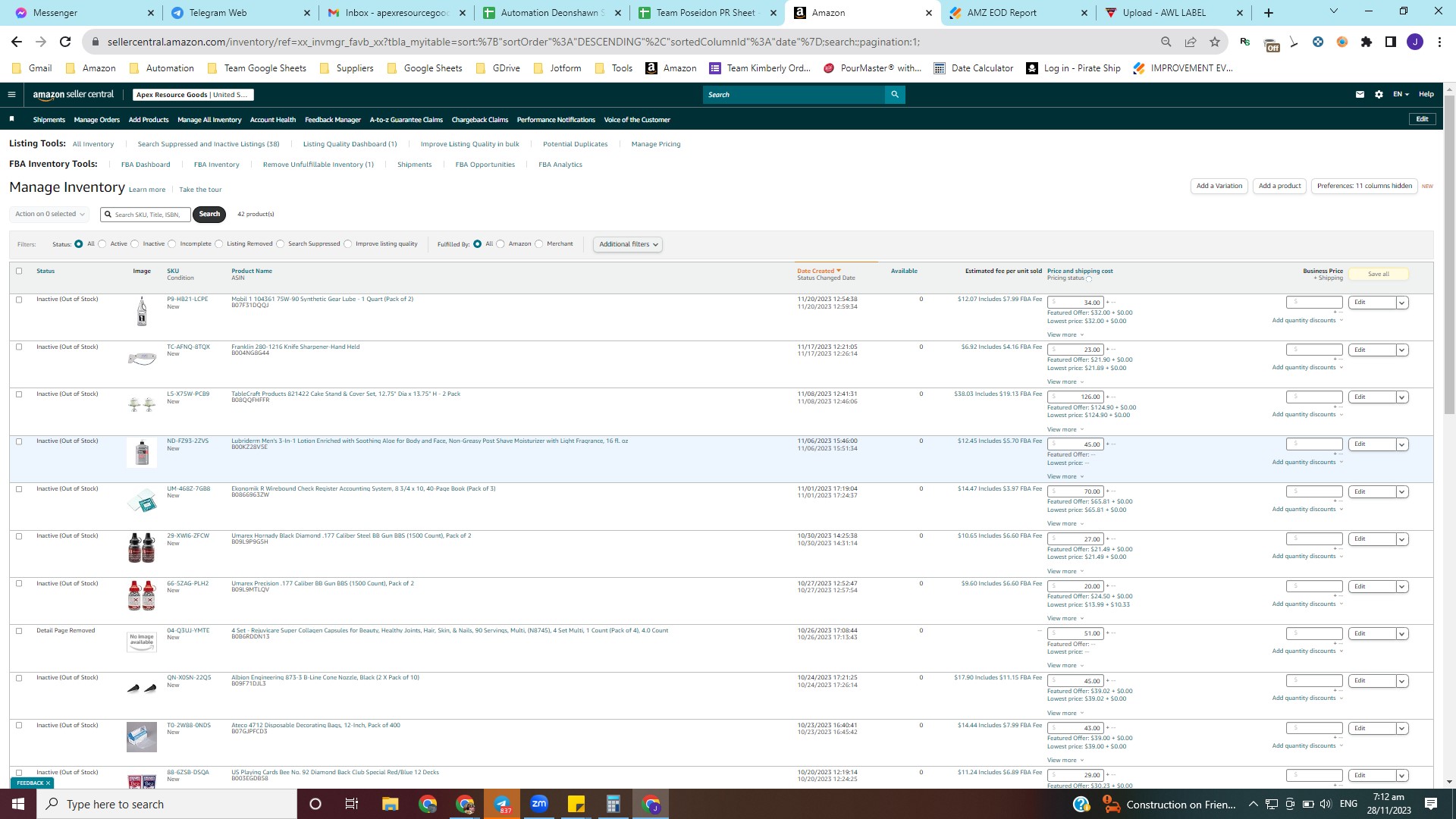Viewport: 1456px width, 819px height.
Task: Open the EN language dropdown
Action: (x=1401, y=95)
